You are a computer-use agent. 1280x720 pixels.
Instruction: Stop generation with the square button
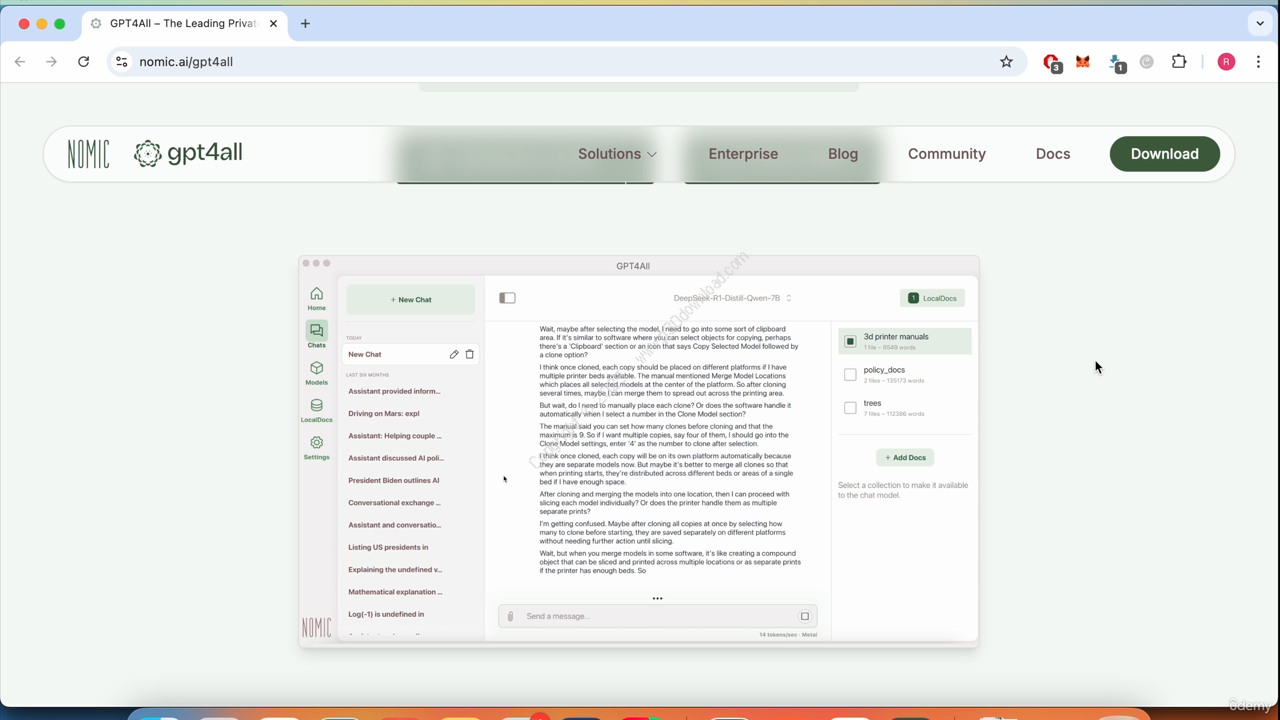click(x=805, y=616)
